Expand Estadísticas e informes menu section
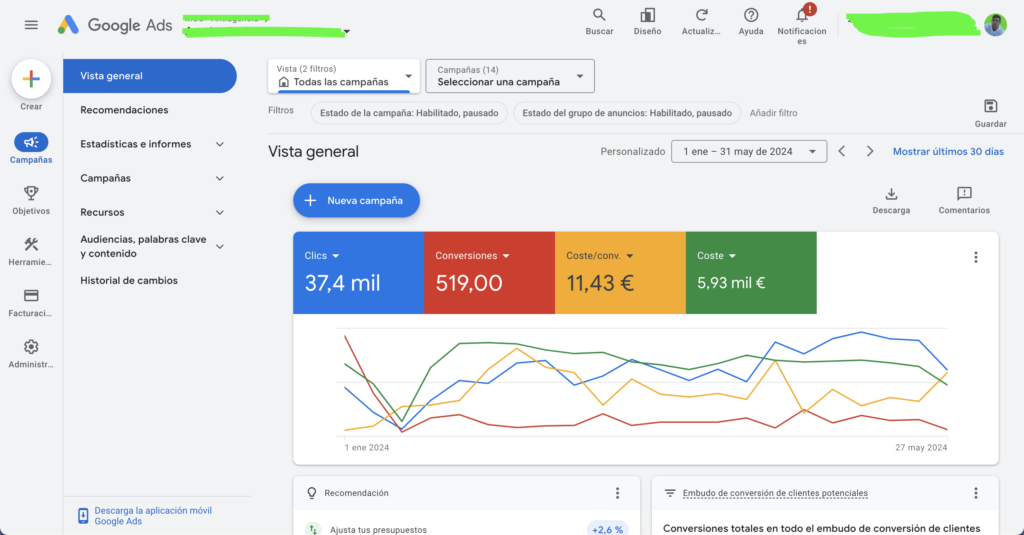The width and height of the screenshot is (1024, 535). pos(150,144)
